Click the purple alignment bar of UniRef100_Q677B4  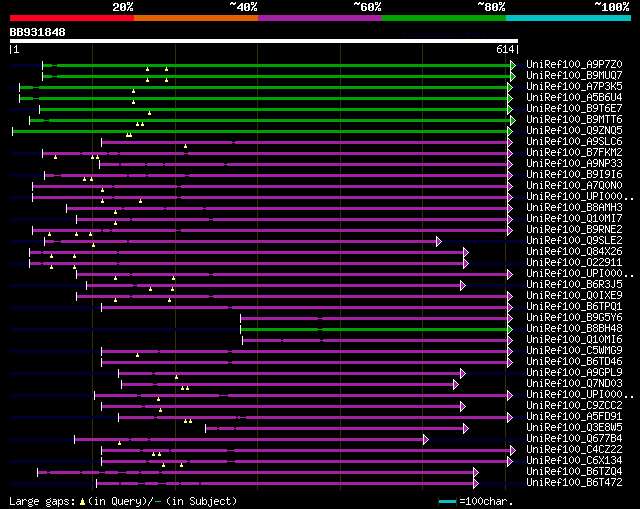click(249, 440)
